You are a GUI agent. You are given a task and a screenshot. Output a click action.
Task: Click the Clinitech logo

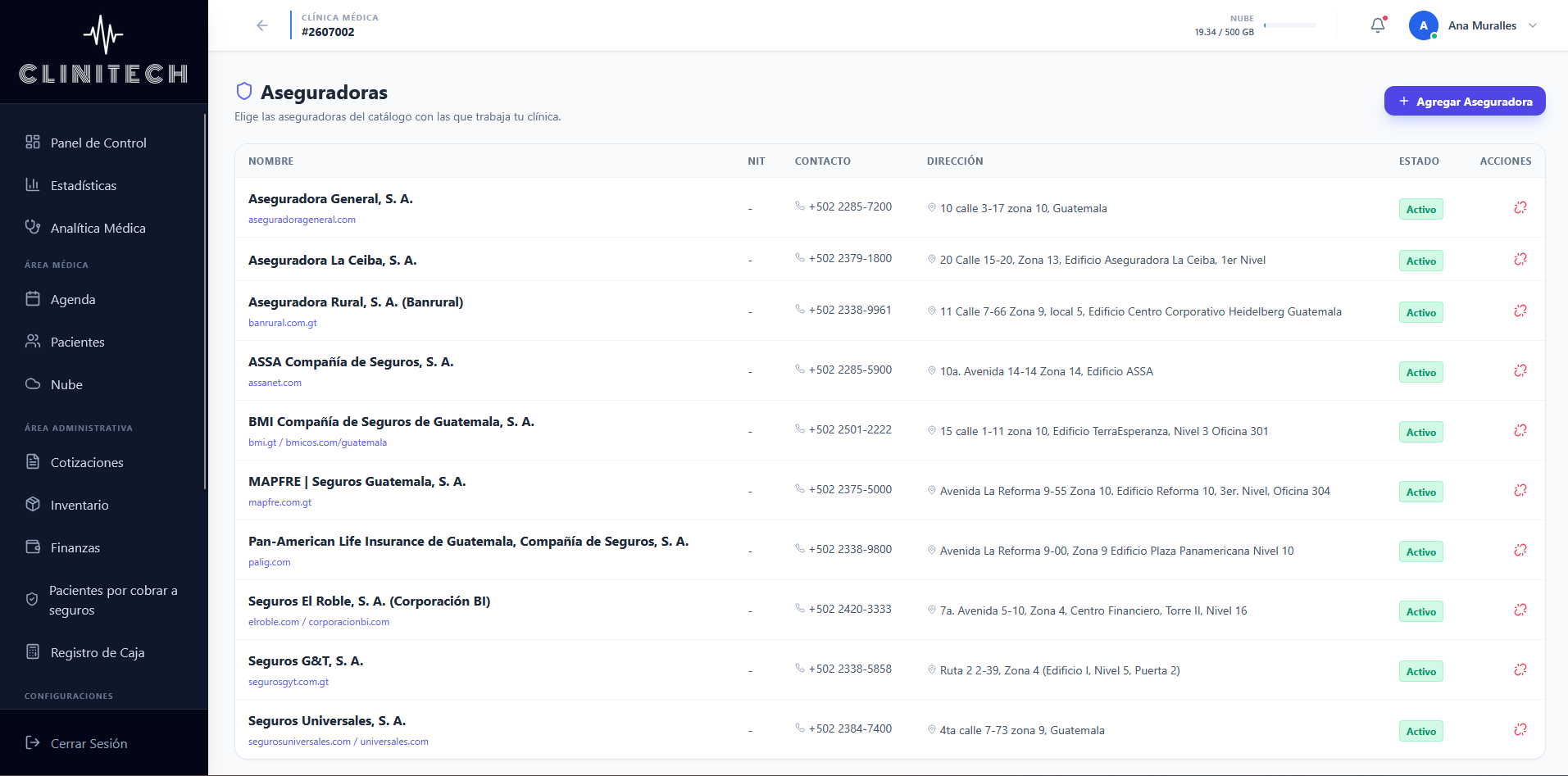click(104, 51)
